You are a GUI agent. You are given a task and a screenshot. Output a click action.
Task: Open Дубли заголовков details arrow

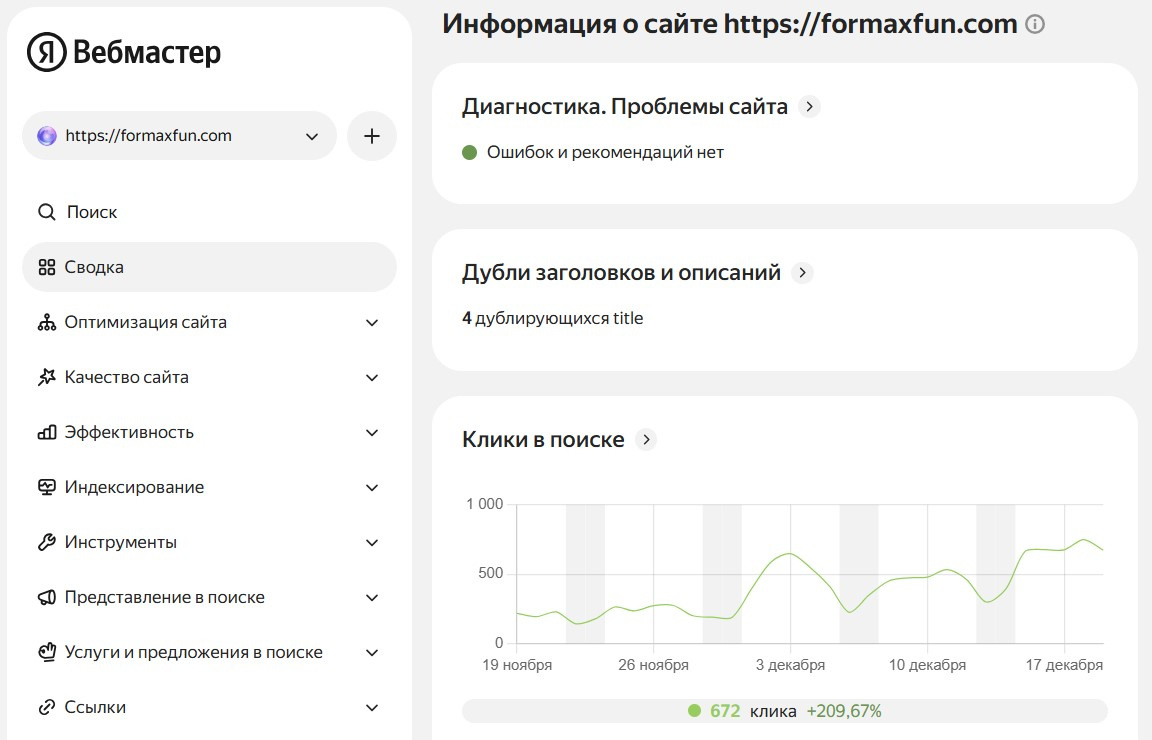pos(802,273)
